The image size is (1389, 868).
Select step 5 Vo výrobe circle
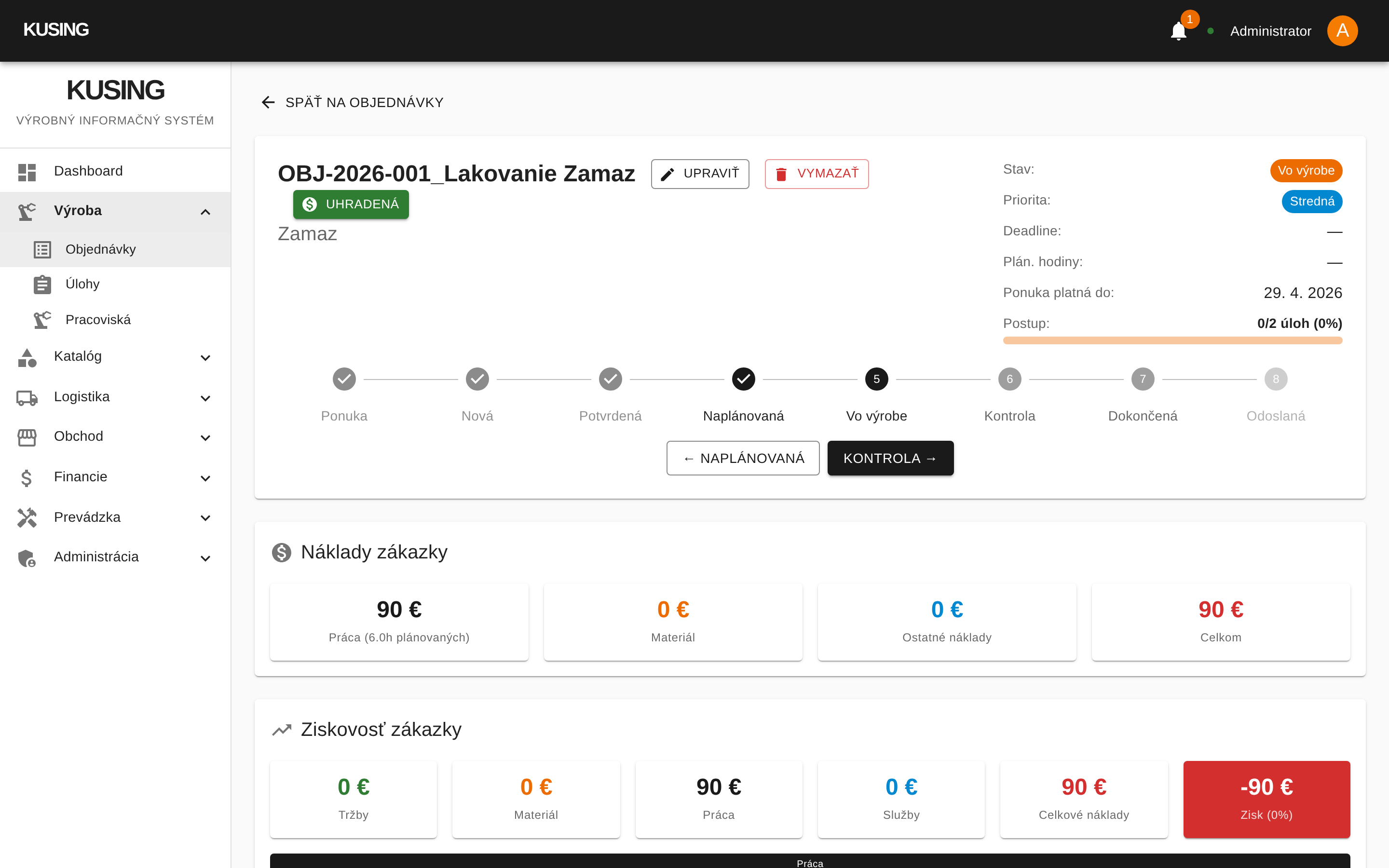pos(876,379)
